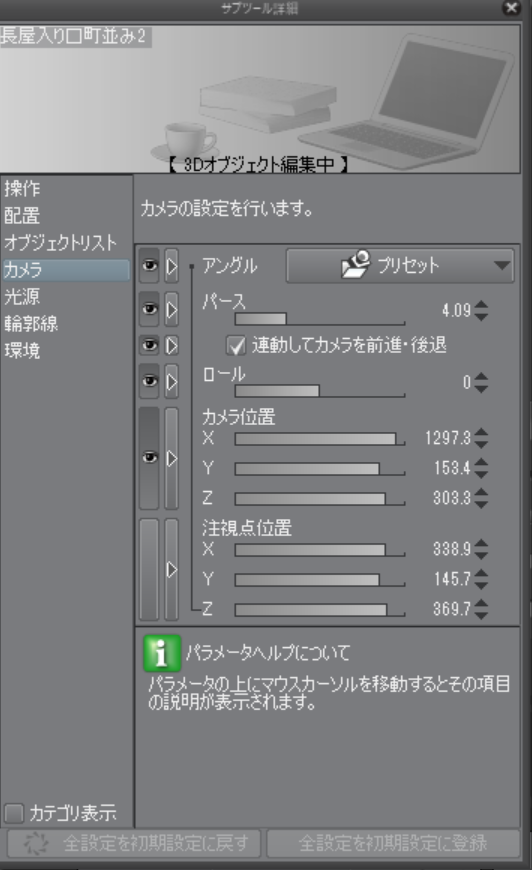Viewport: 532px width, 870px height.
Task: Click the 注視点位置 Z slider
Action: [320, 610]
